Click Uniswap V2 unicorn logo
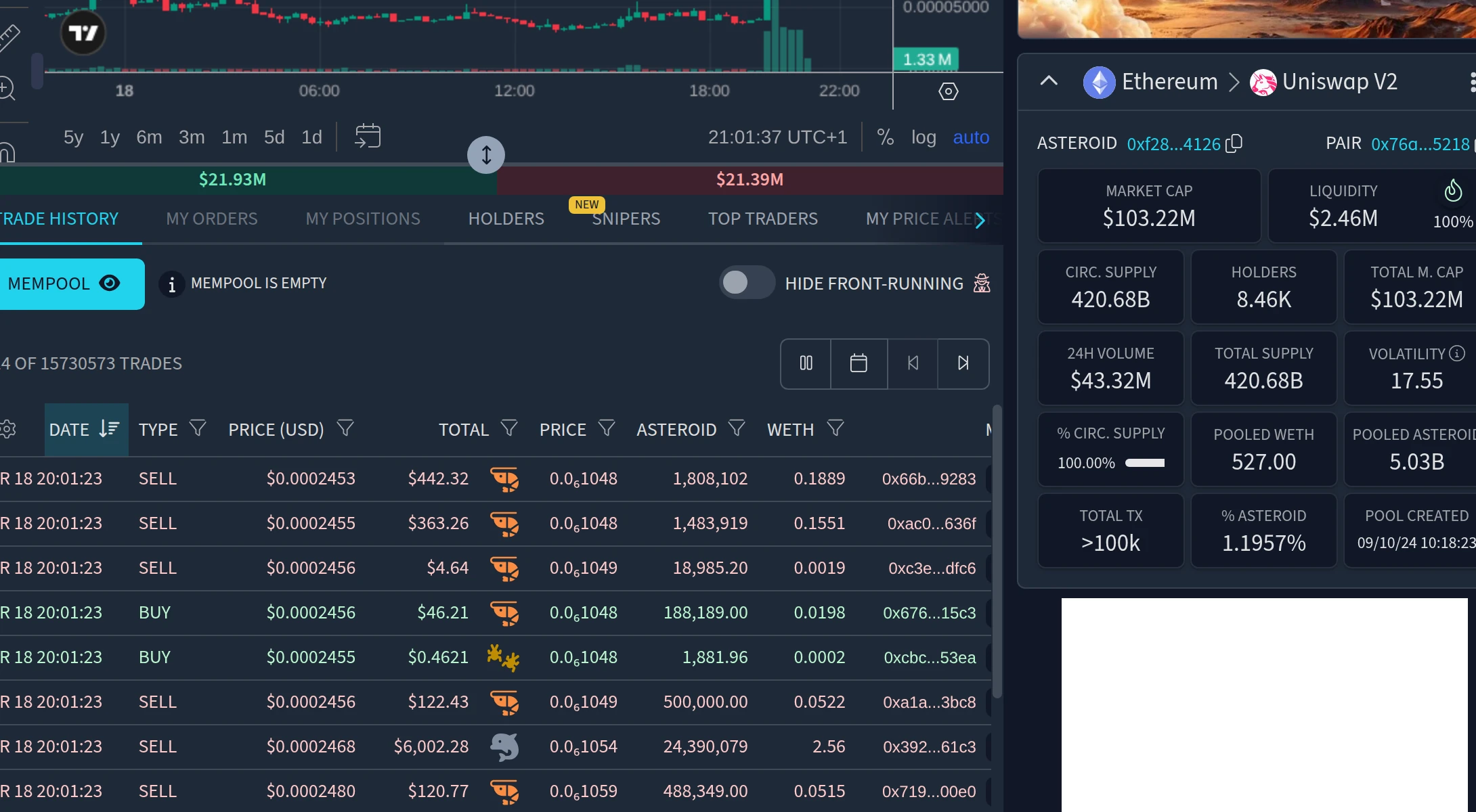Image resolution: width=1476 pixels, height=812 pixels. (x=1263, y=83)
